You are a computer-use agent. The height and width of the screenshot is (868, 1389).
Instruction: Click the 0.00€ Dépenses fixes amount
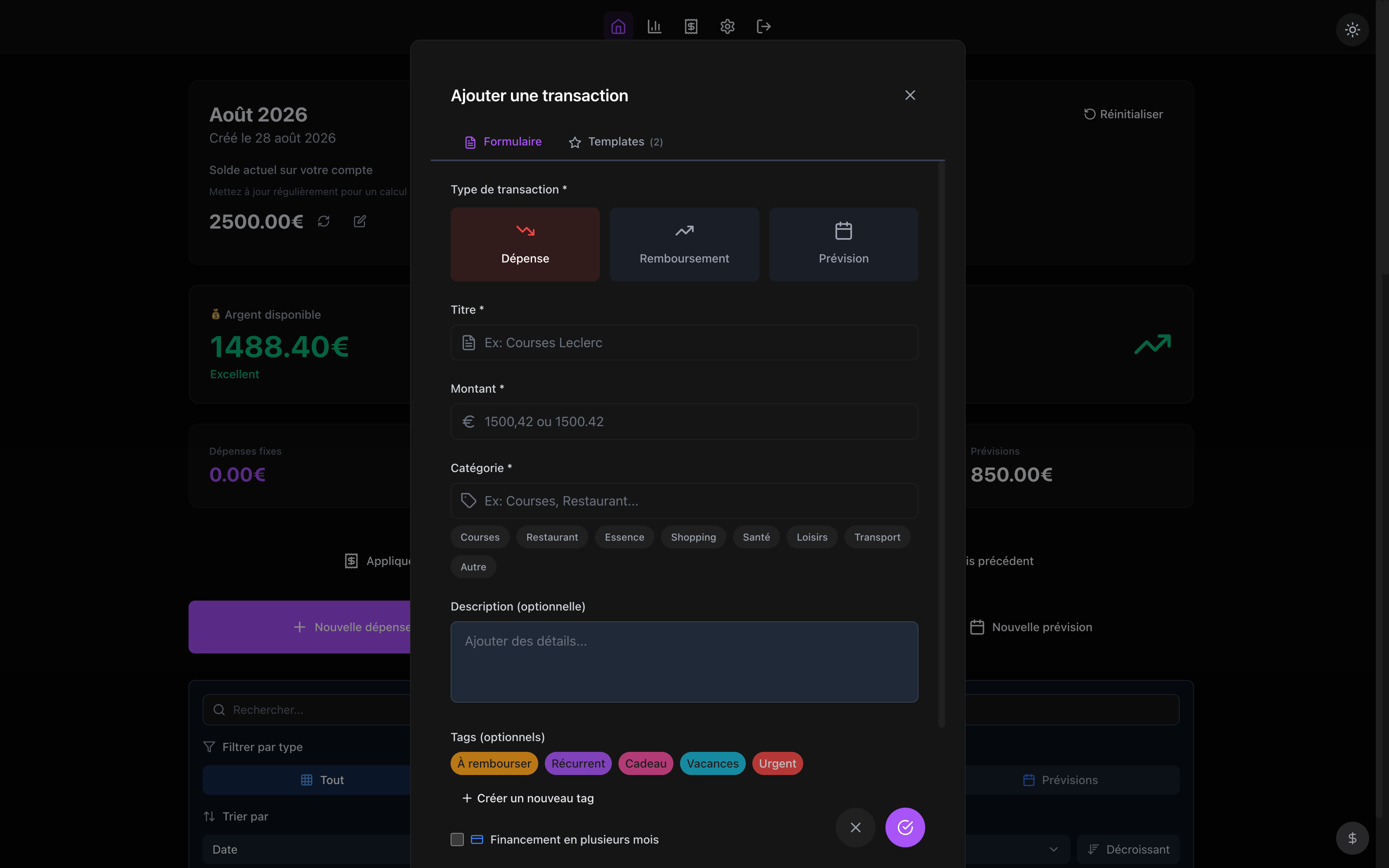pos(238,475)
